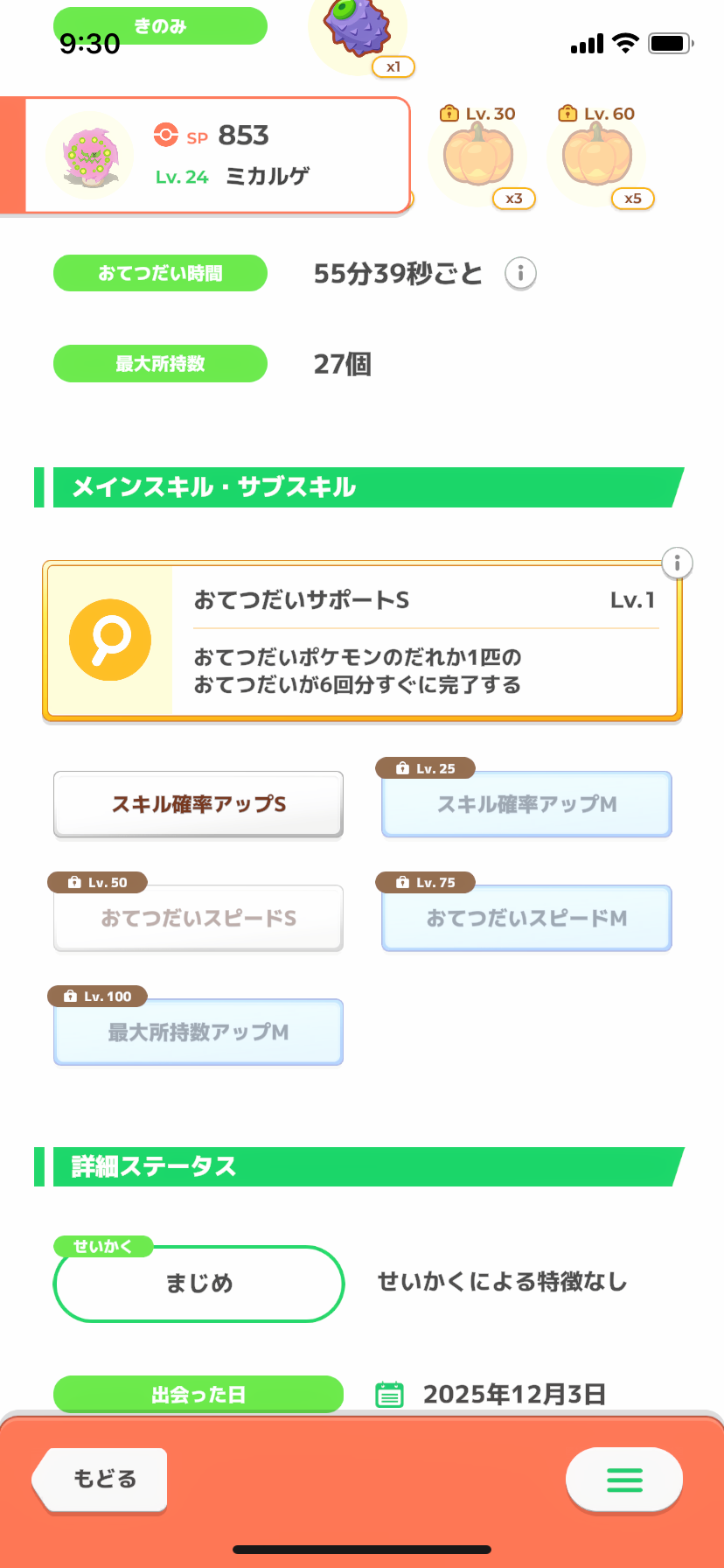Screen dimensions: 724x1568
Task: Tap the main skill info icon
Action: (677, 563)
